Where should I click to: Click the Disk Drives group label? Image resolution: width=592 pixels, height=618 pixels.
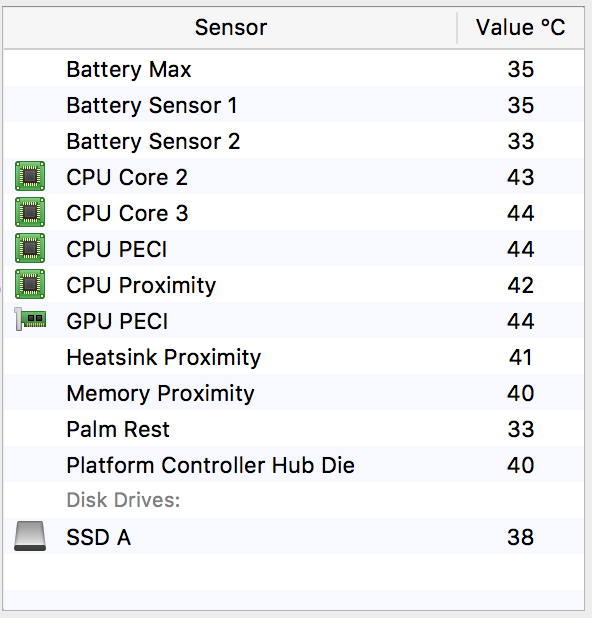[123, 500]
